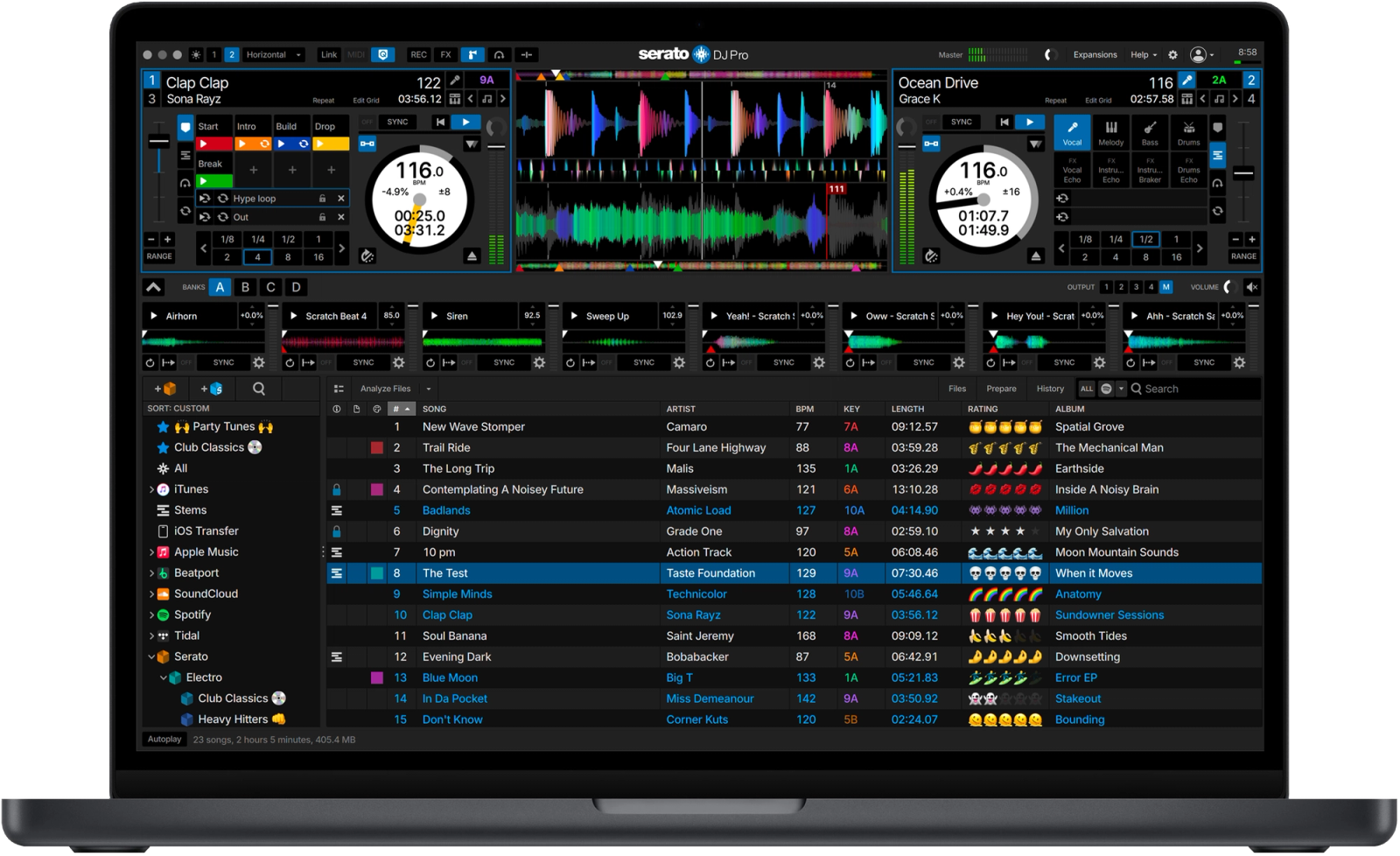Open settings gear for the Airhorn sample slot
This screenshot has height=856, width=1400.
coord(259,362)
